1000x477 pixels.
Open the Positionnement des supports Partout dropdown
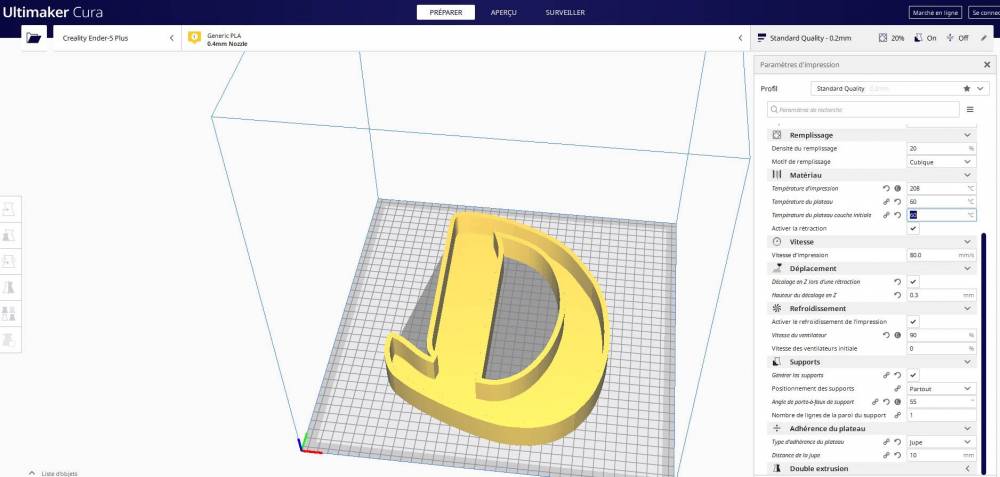click(x=941, y=388)
